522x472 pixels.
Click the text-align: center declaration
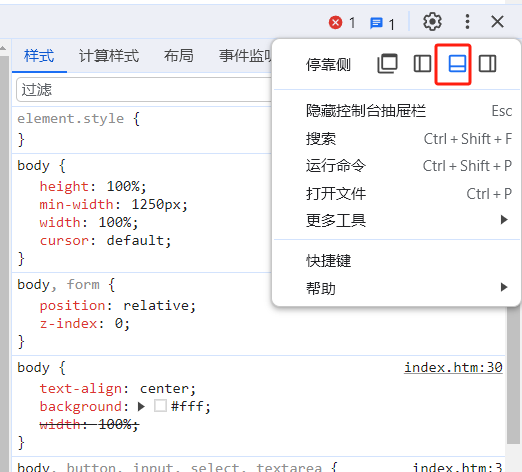point(118,389)
